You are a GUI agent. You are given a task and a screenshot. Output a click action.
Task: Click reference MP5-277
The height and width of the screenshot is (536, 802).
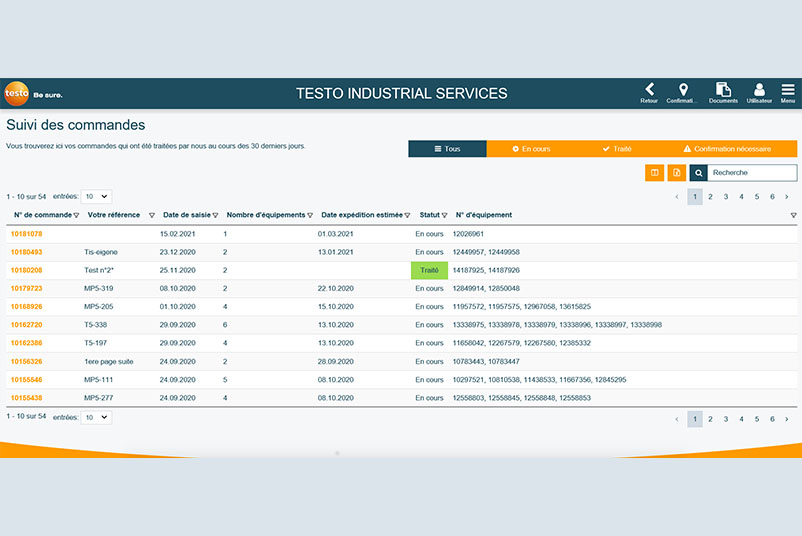[99, 398]
